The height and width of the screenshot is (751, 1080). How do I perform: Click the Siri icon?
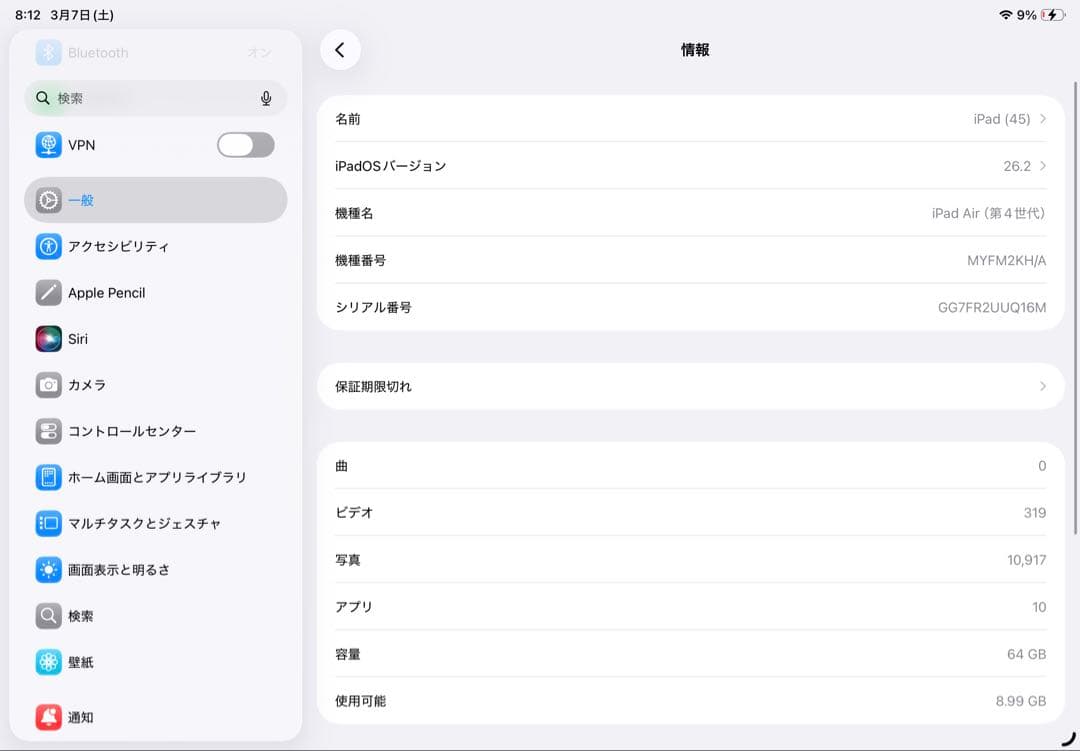tap(48, 339)
